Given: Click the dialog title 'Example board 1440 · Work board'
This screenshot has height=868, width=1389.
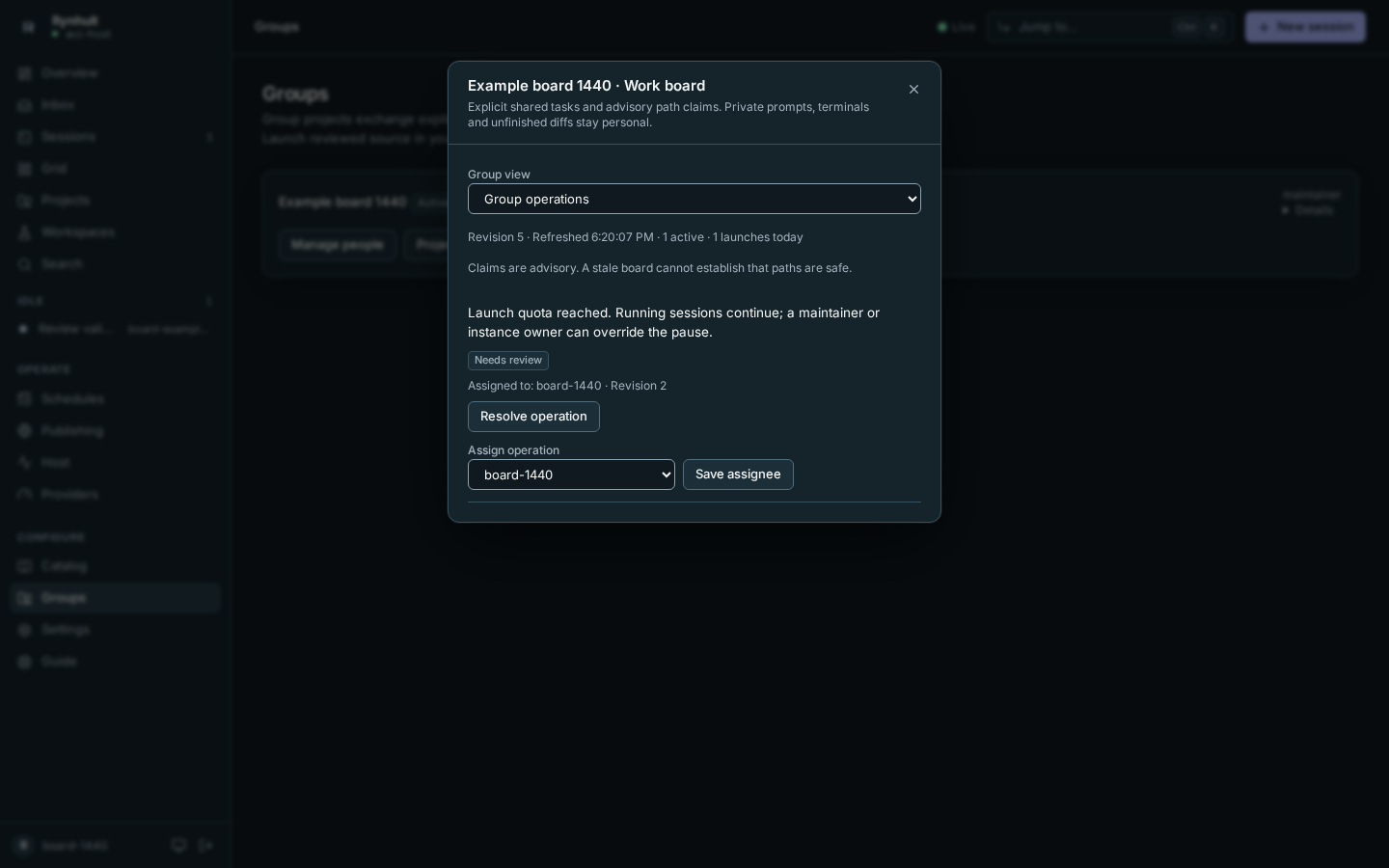Looking at the screenshot, I should (586, 86).
